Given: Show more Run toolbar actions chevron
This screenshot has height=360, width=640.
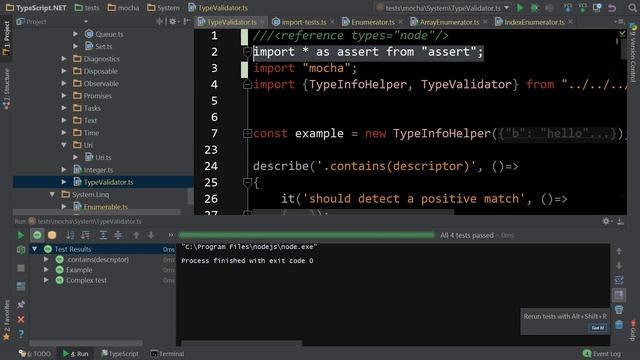Looking at the screenshot, I should [x=171, y=235].
